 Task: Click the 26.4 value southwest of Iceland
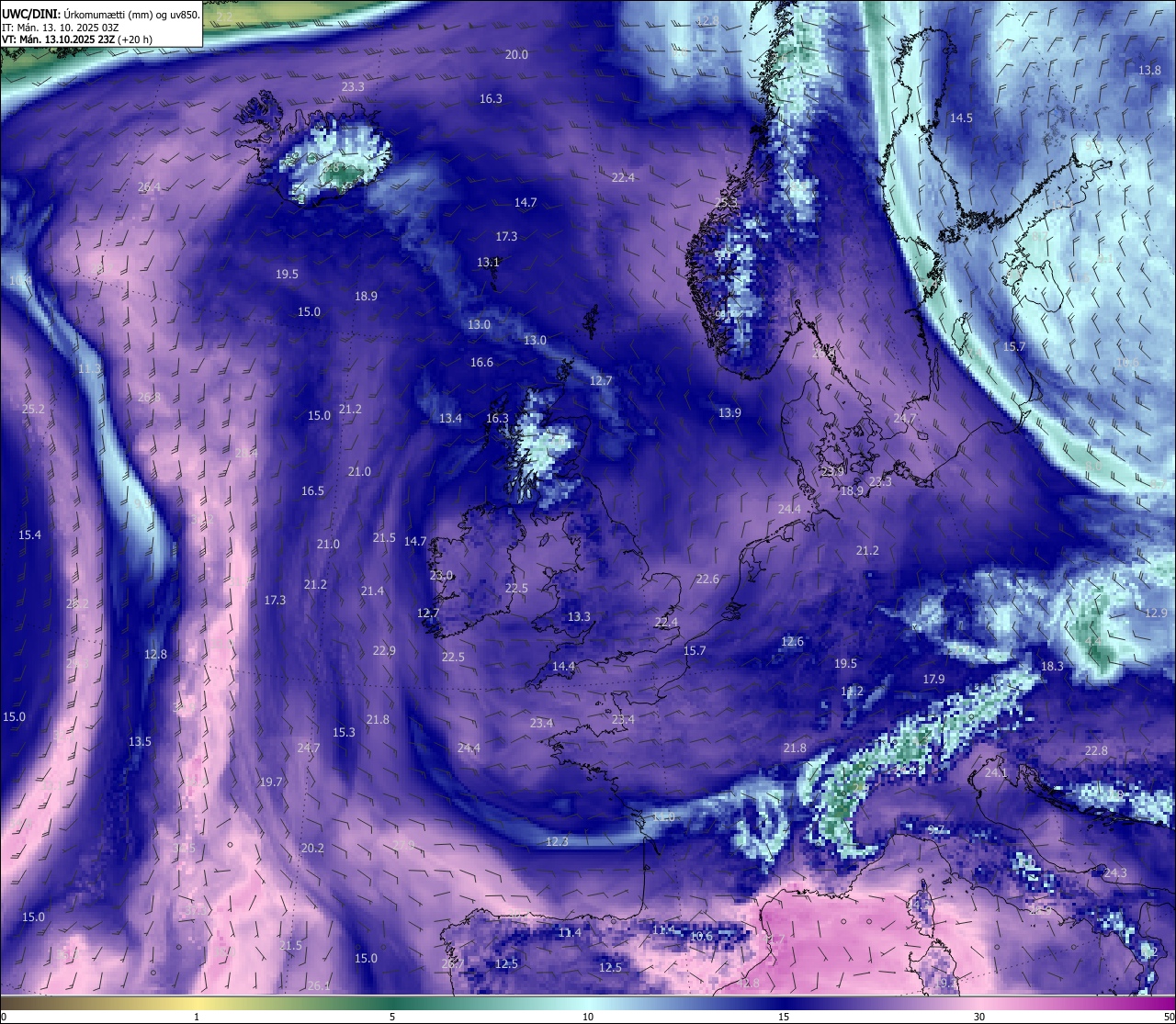tap(149, 186)
